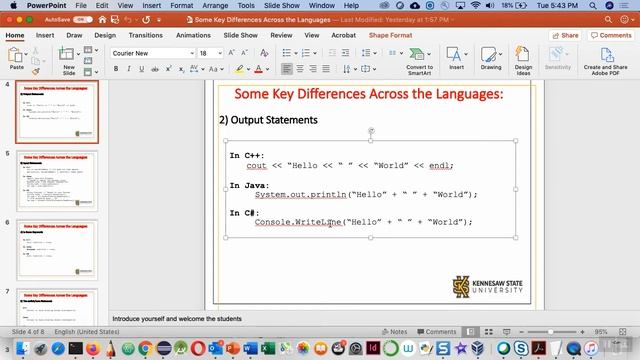Justify the text
640x360 pixels.
[326, 69]
